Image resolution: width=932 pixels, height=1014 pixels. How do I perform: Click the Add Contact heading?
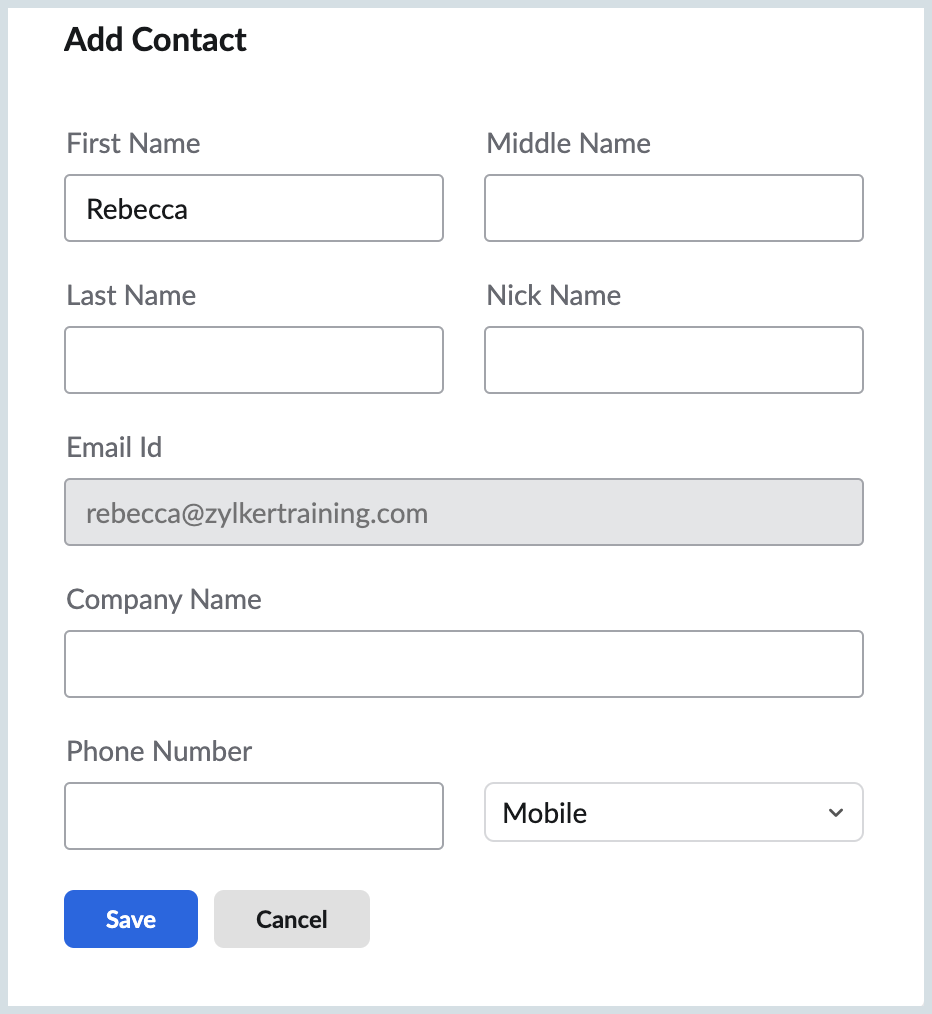click(x=155, y=40)
